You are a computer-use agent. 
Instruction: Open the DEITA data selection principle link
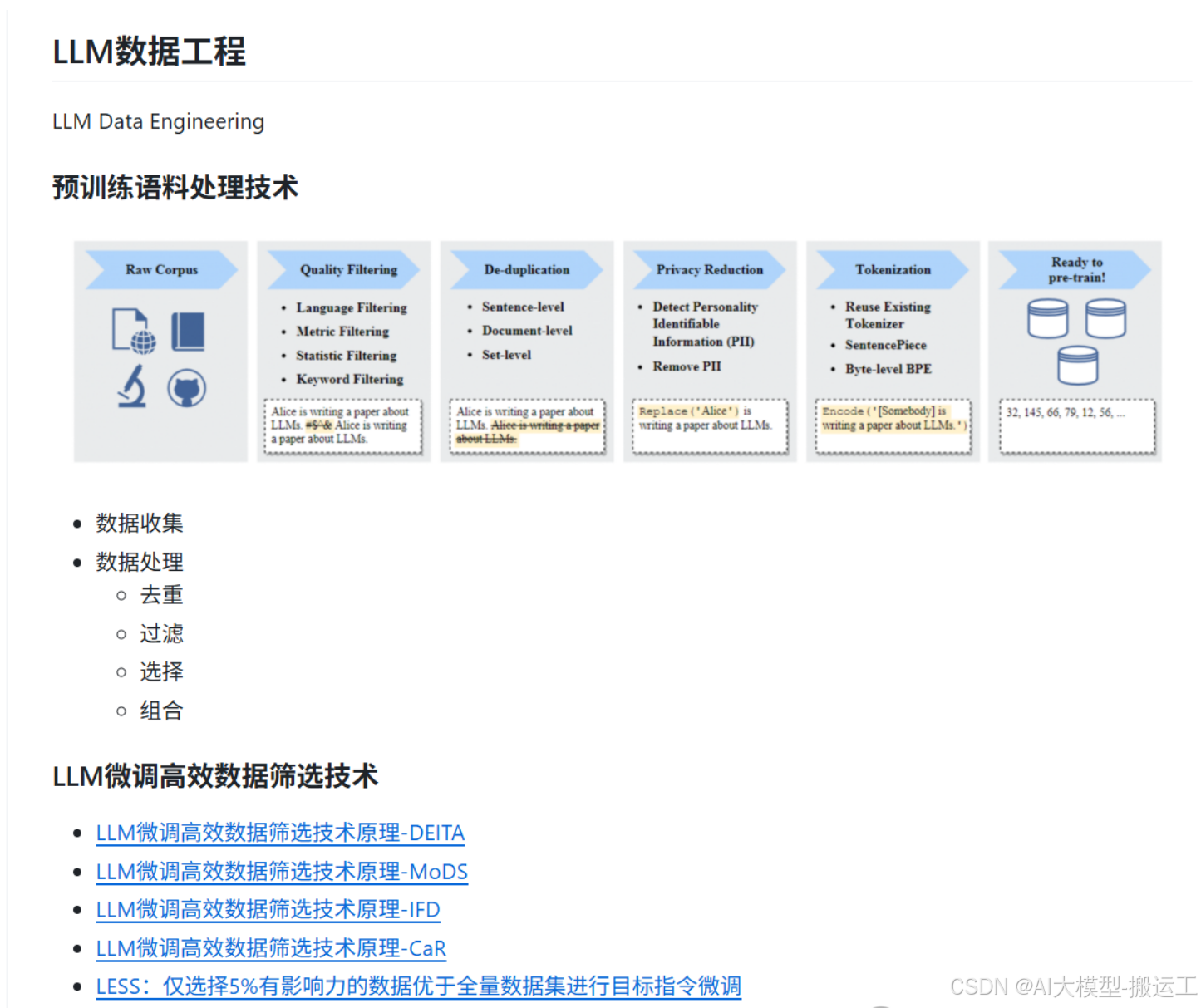pos(280,833)
